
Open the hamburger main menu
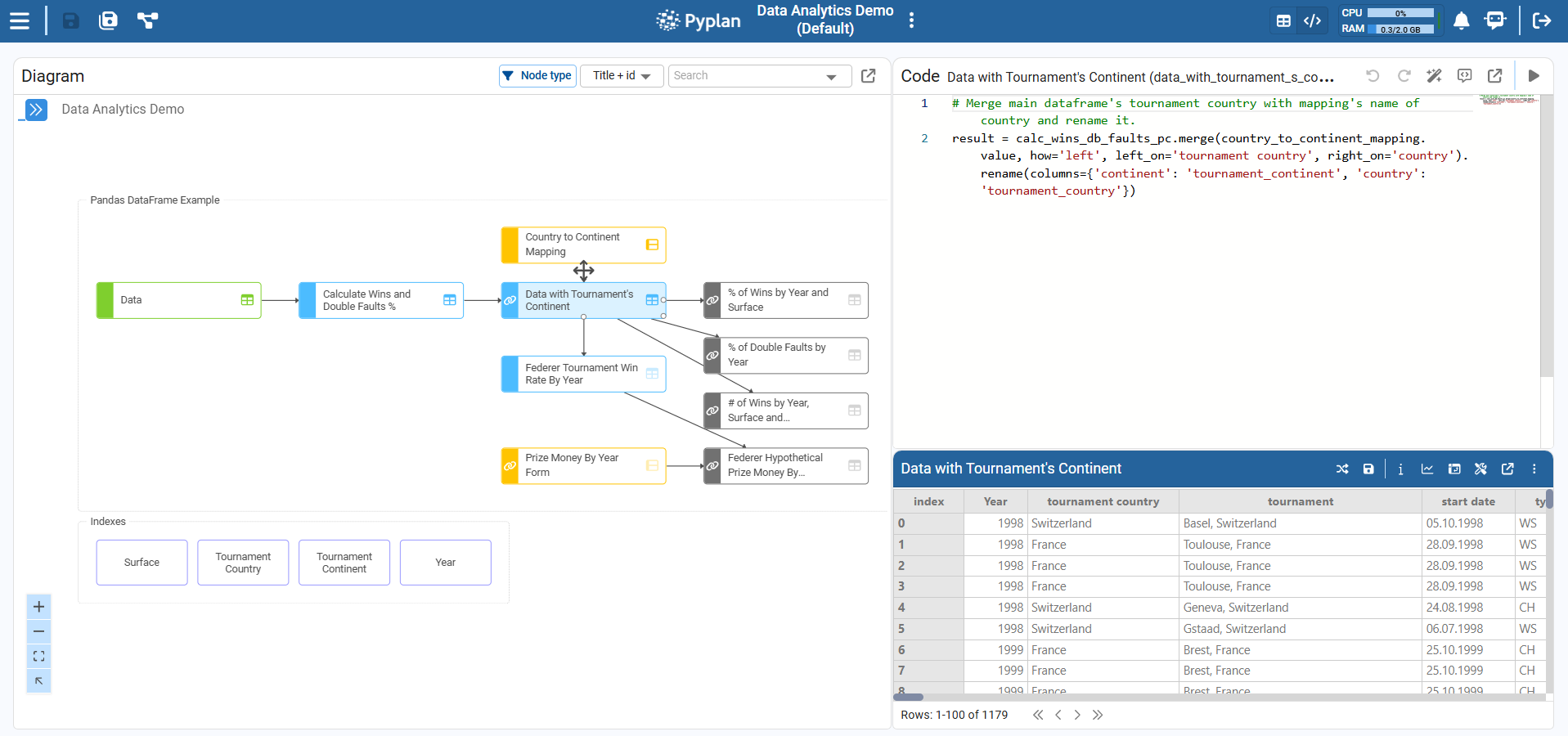[x=20, y=20]
